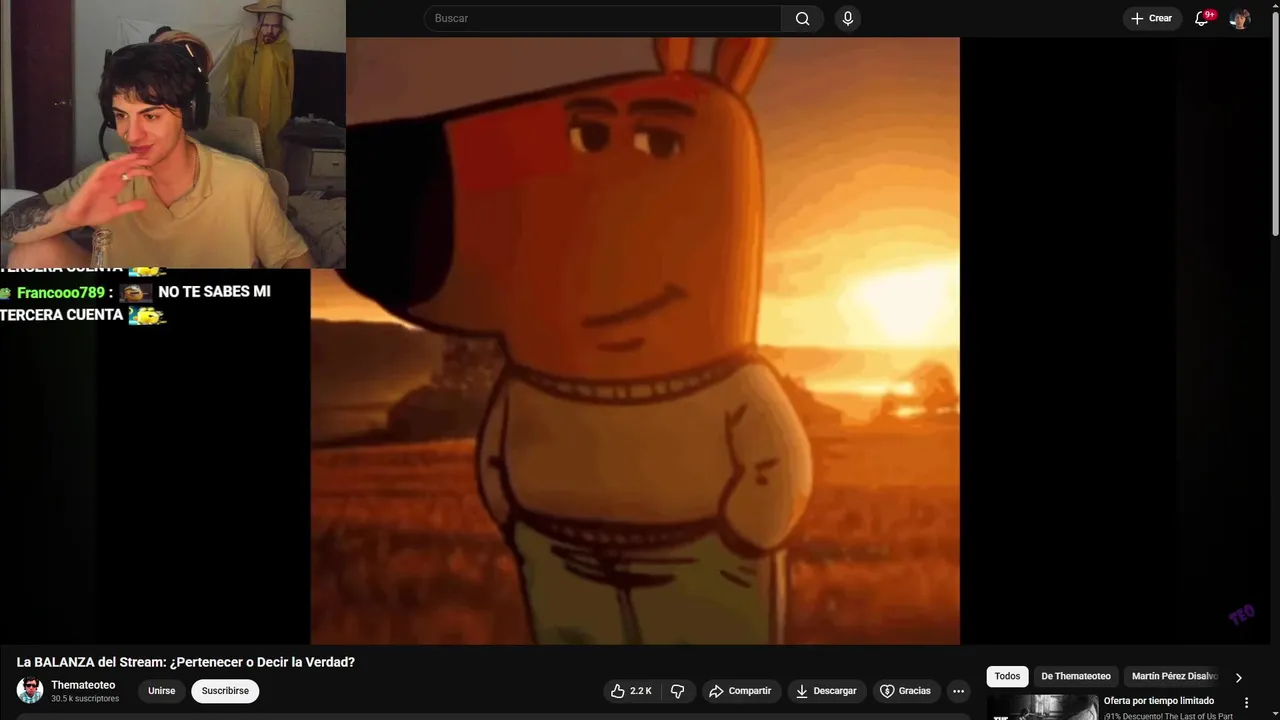Open account avatar menu
1280x720 pixels.
pos(1240,18)
